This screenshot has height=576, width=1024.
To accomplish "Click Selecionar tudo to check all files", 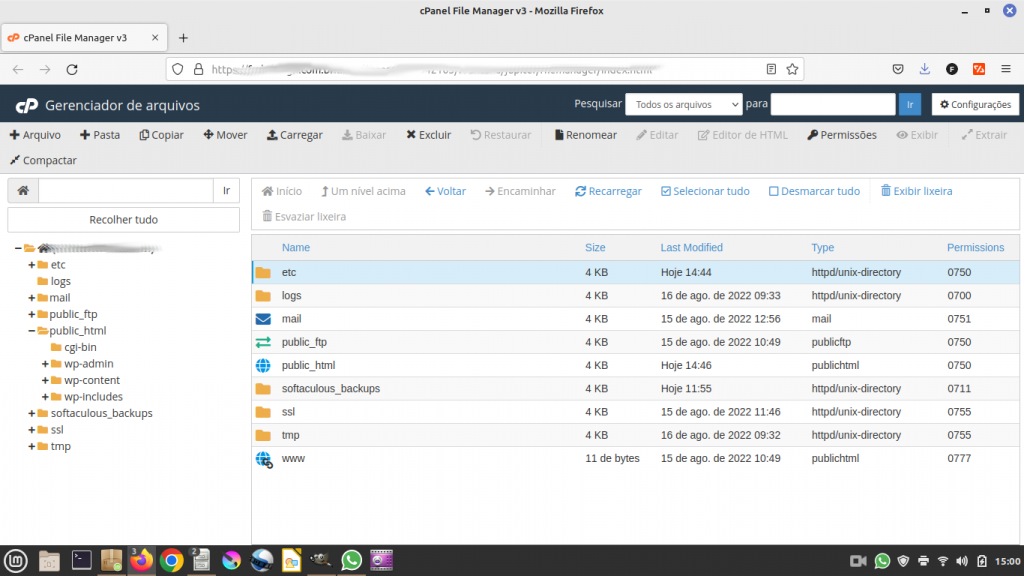I will tap(705, 191).
